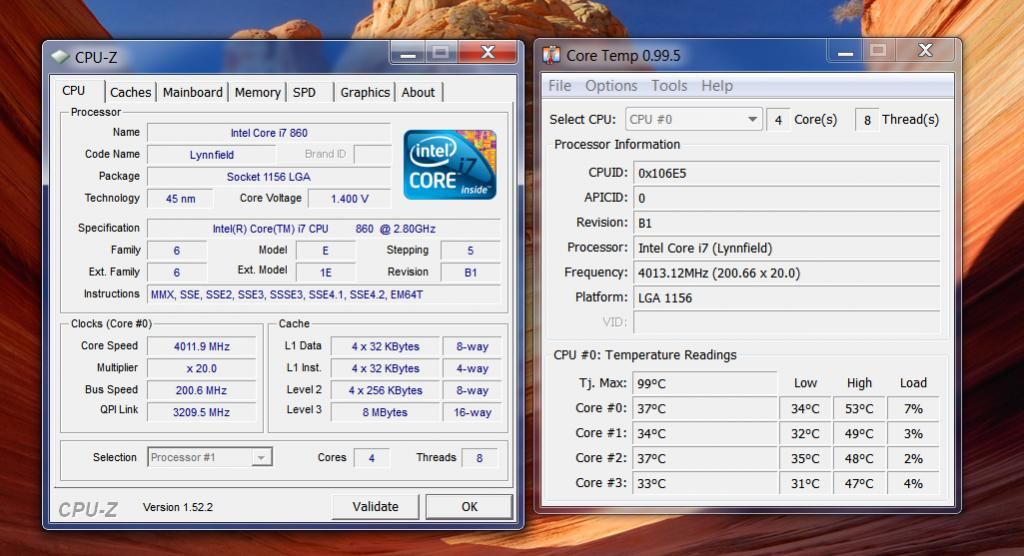Close the Core Temp window
1024x556 pixels.
925,51
